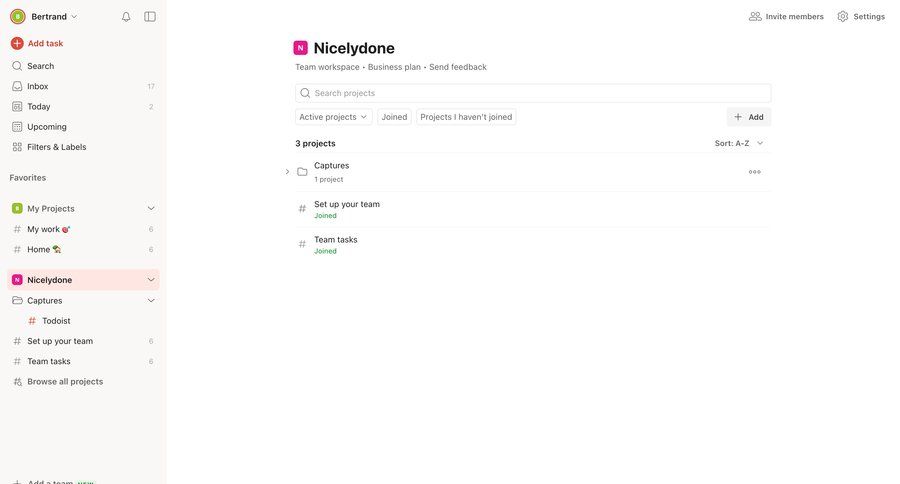900x484 pixels.
Task: Open Upcoming calendar view
Action: click(x=46, y=127)
